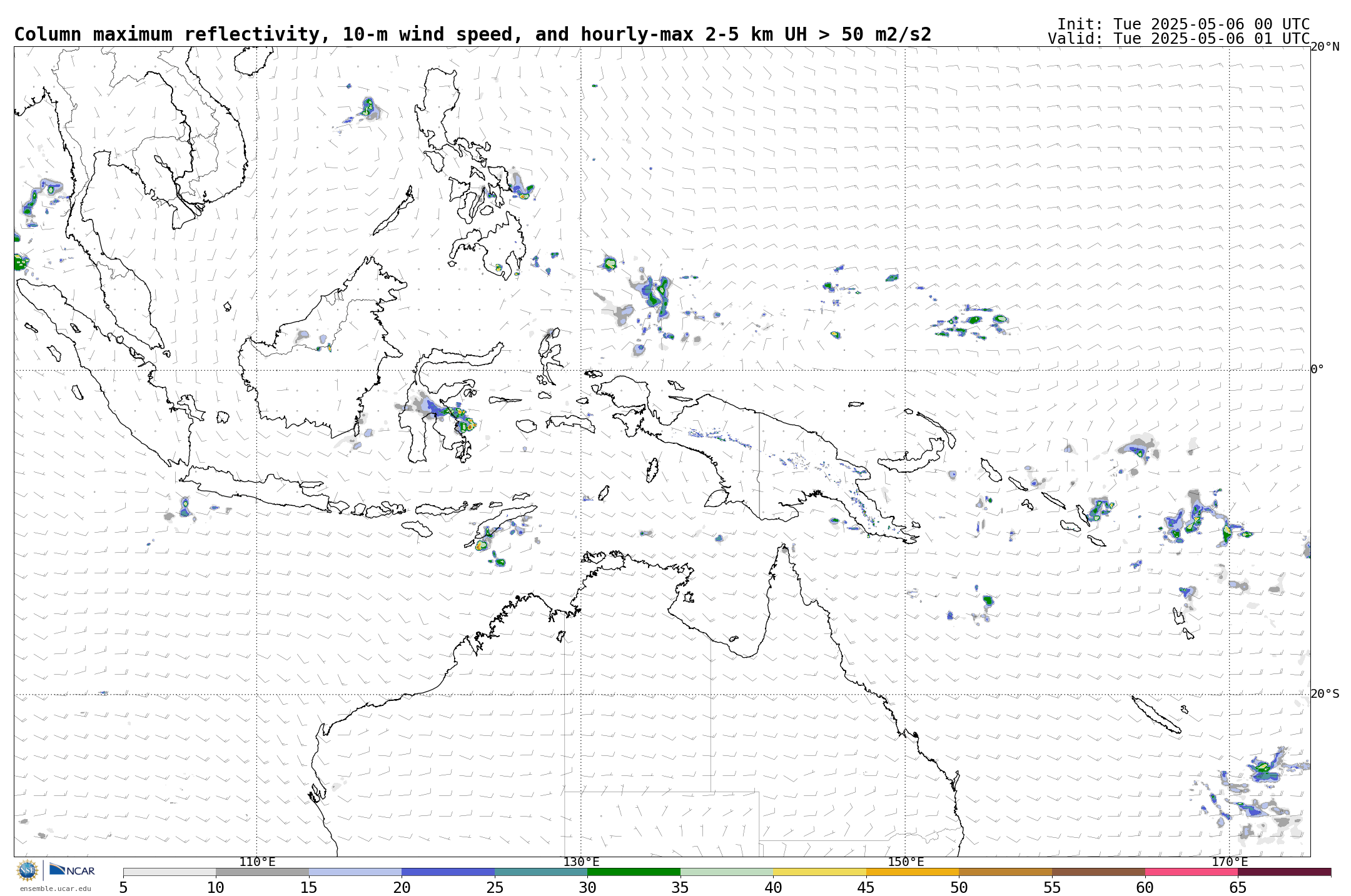The image size is (1351, 896).
Task: Click the plot title 'Column maximum reflectivity'
Action: coord(168,34)
